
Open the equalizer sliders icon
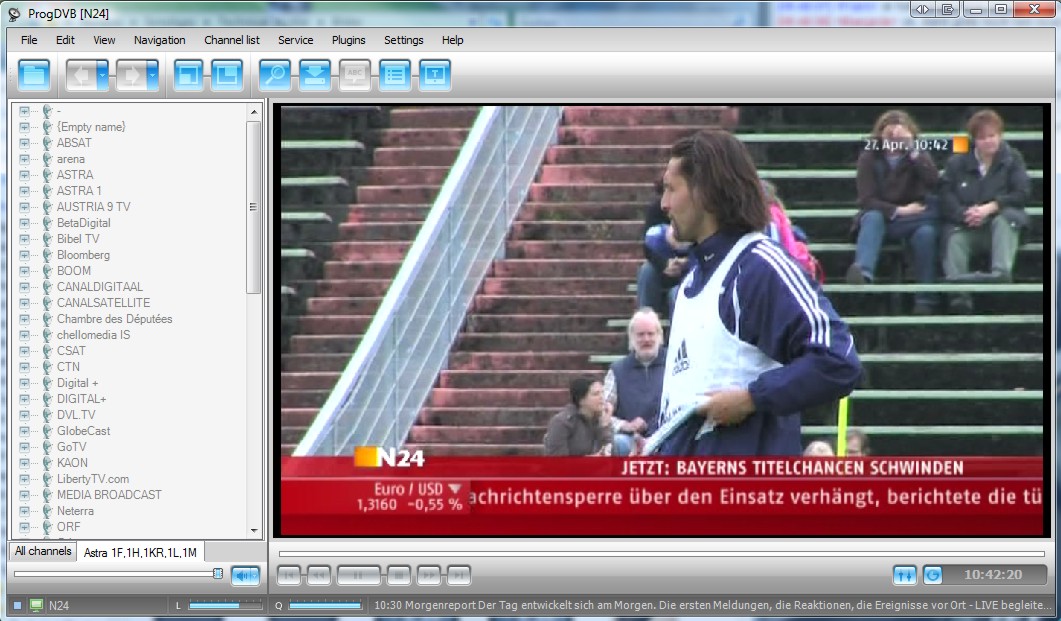coord(905,575)
